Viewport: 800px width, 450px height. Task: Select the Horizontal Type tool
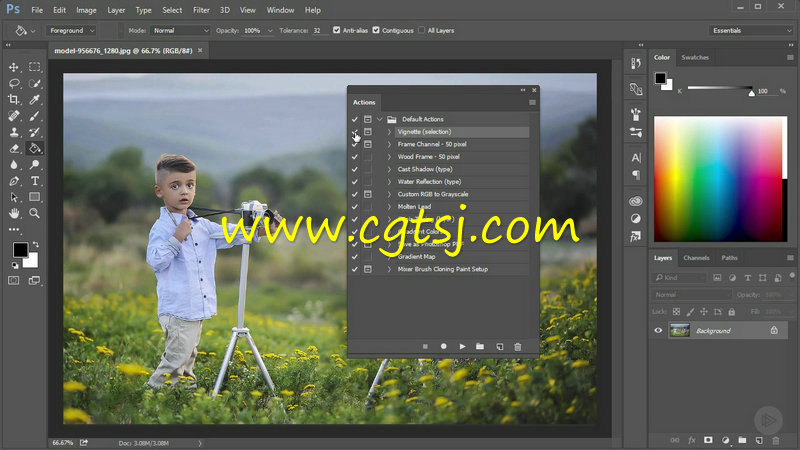(34, 181)
